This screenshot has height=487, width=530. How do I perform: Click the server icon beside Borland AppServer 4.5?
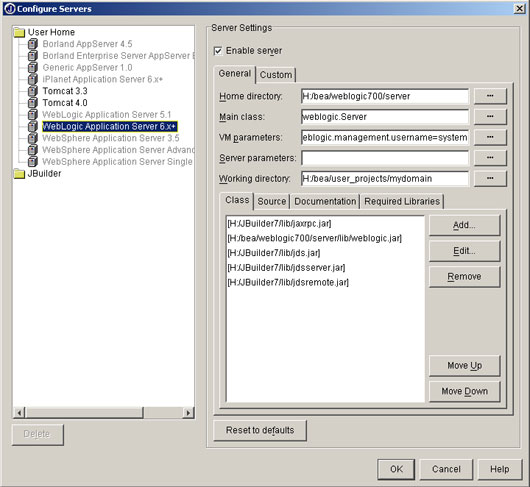coord(32,44)
